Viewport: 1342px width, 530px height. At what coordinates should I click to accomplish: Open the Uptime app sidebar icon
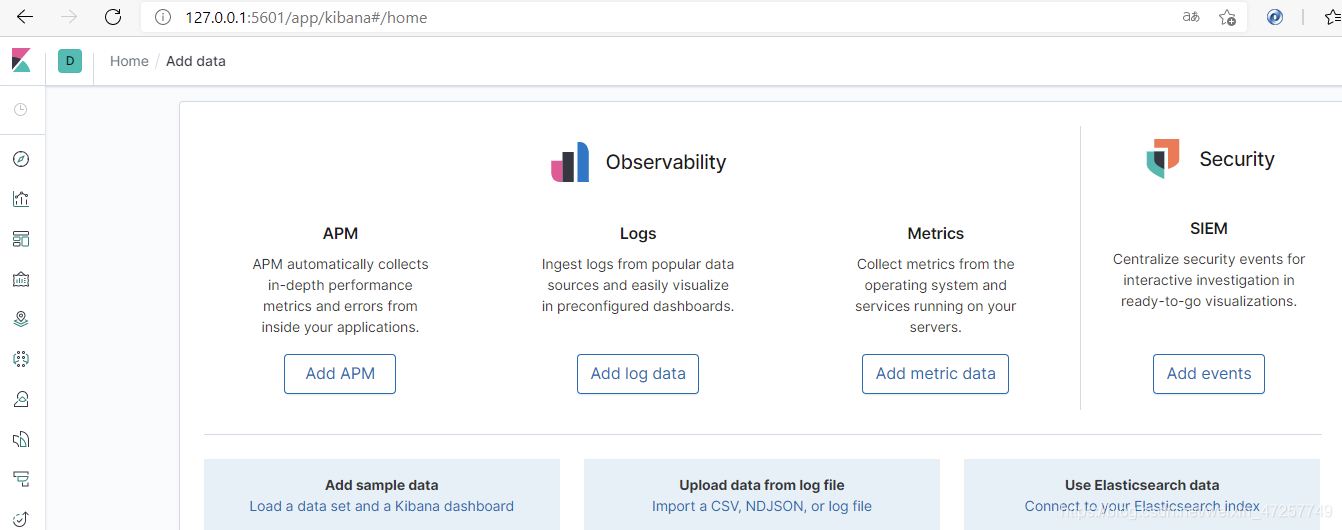coord(21,517)
